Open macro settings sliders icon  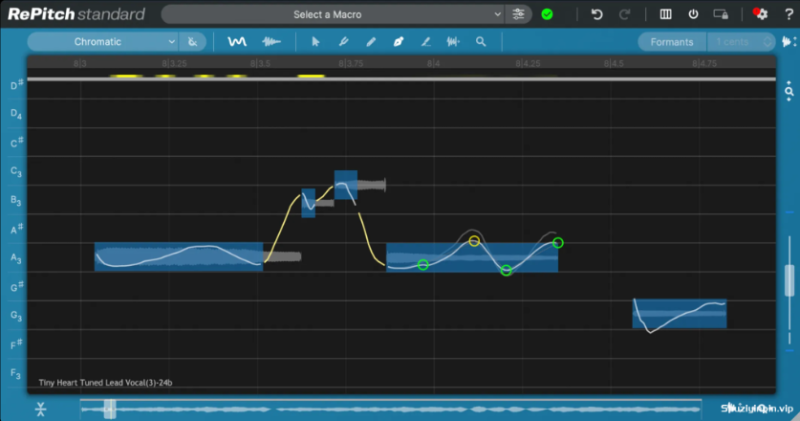(518, 14)
